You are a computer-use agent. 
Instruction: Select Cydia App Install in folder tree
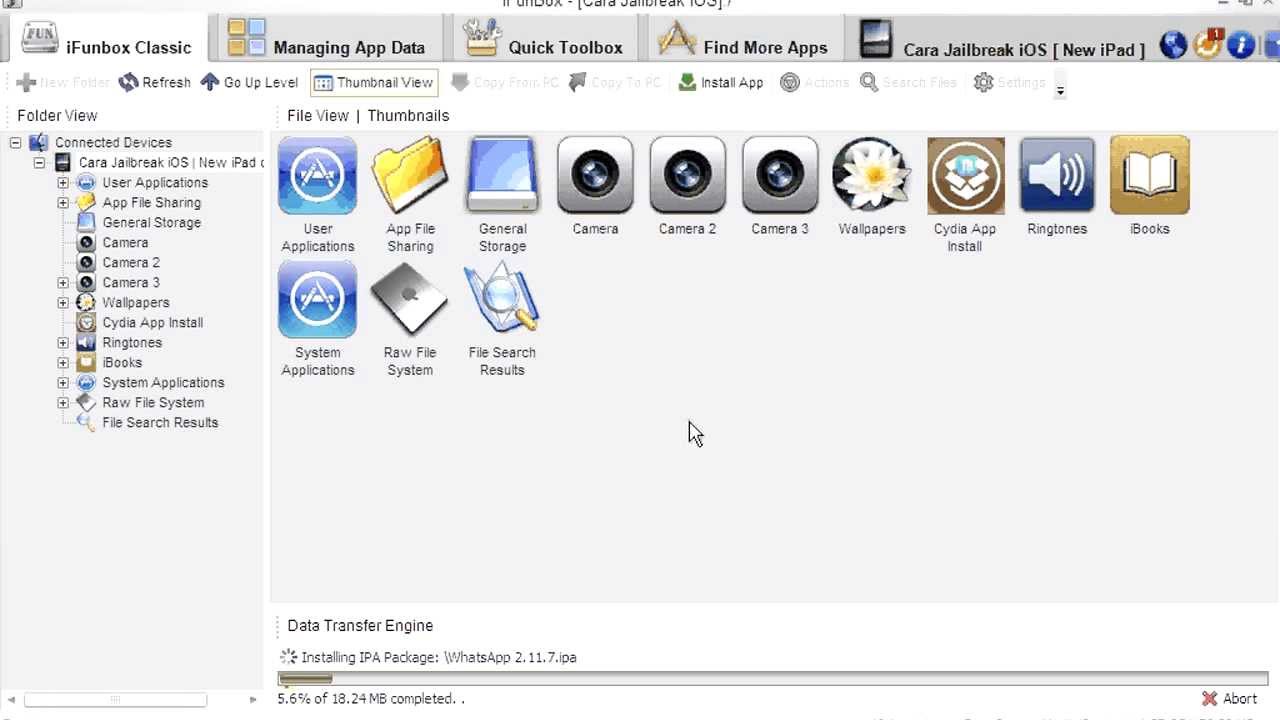pos(152,322)
